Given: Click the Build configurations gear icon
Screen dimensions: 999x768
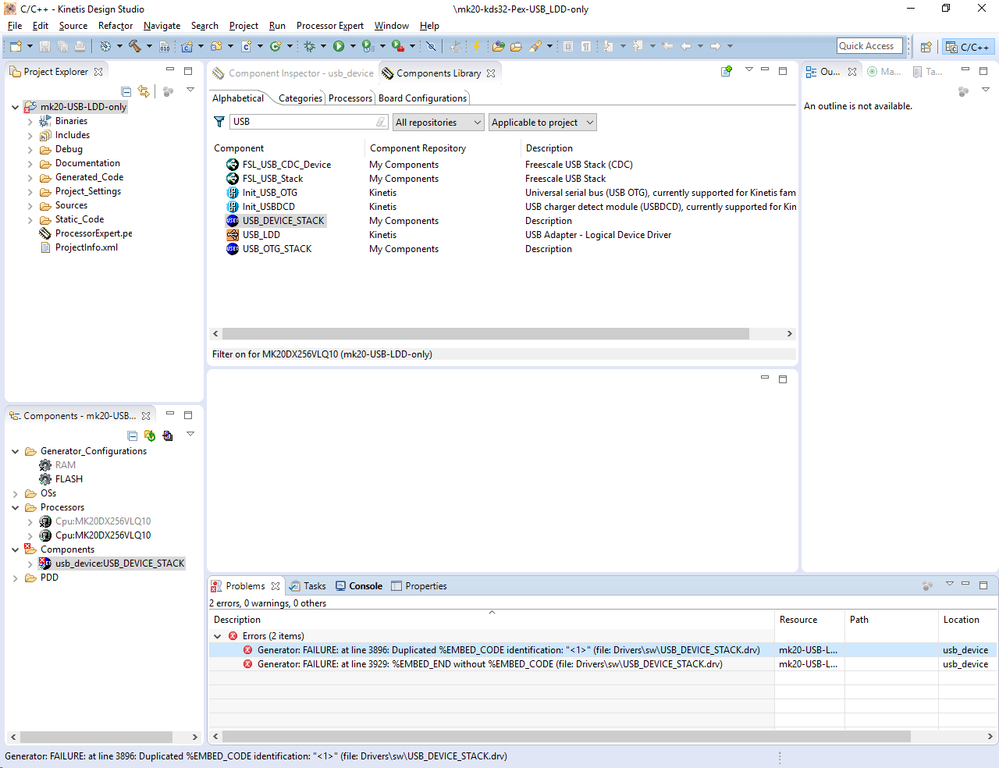Looking at the screenshot, I should point(106,46).
